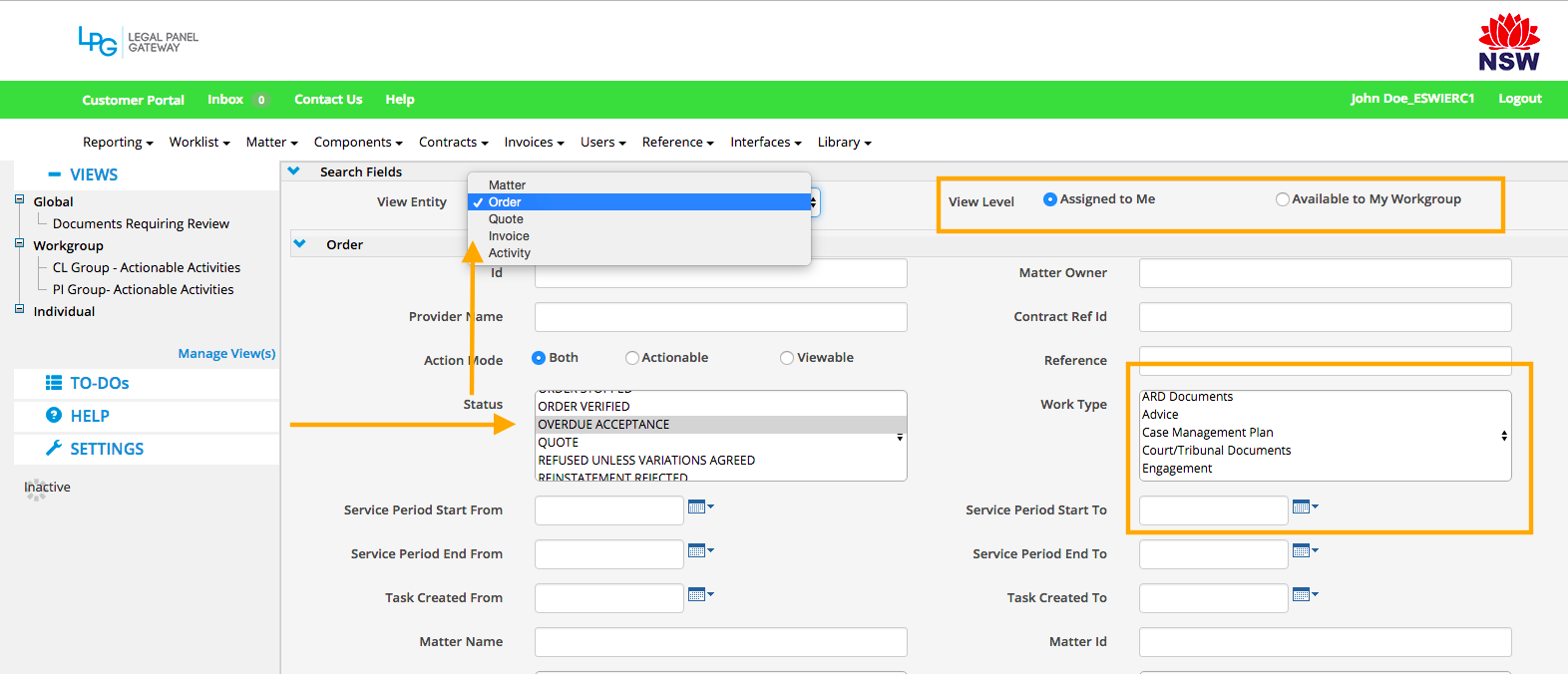The image size is (1568, 674).
Task: Collapse the Global tree node
Action: pos(19,199)
